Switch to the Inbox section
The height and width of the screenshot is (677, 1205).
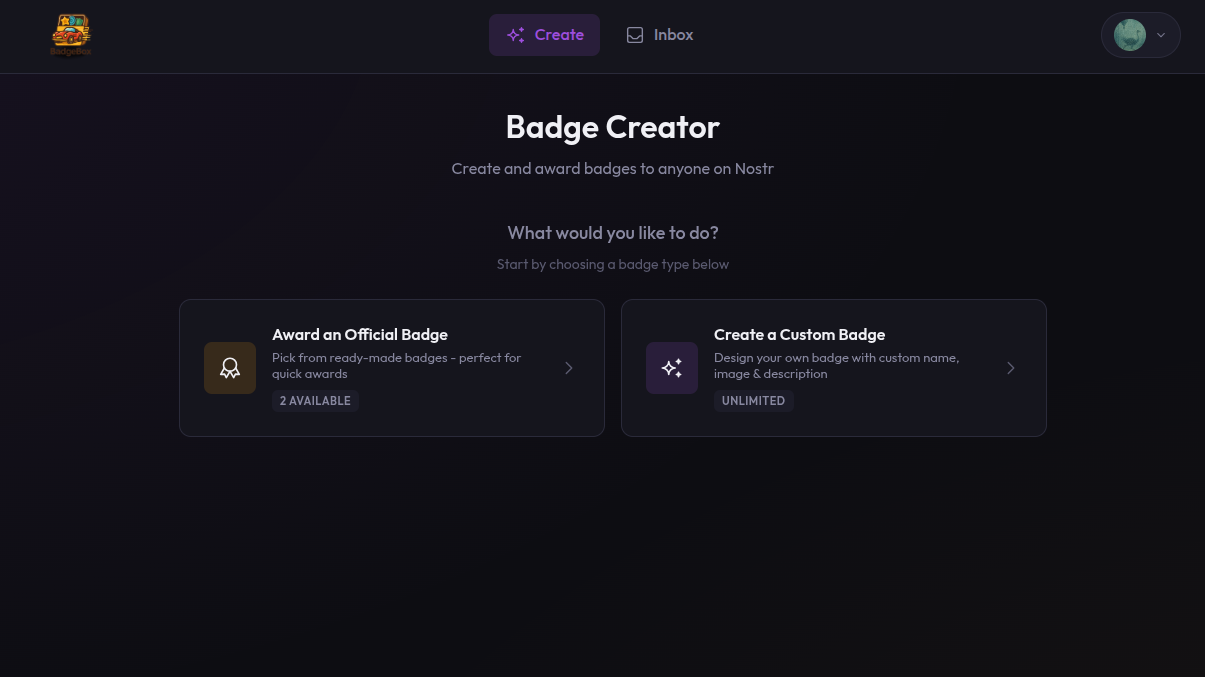659,34
